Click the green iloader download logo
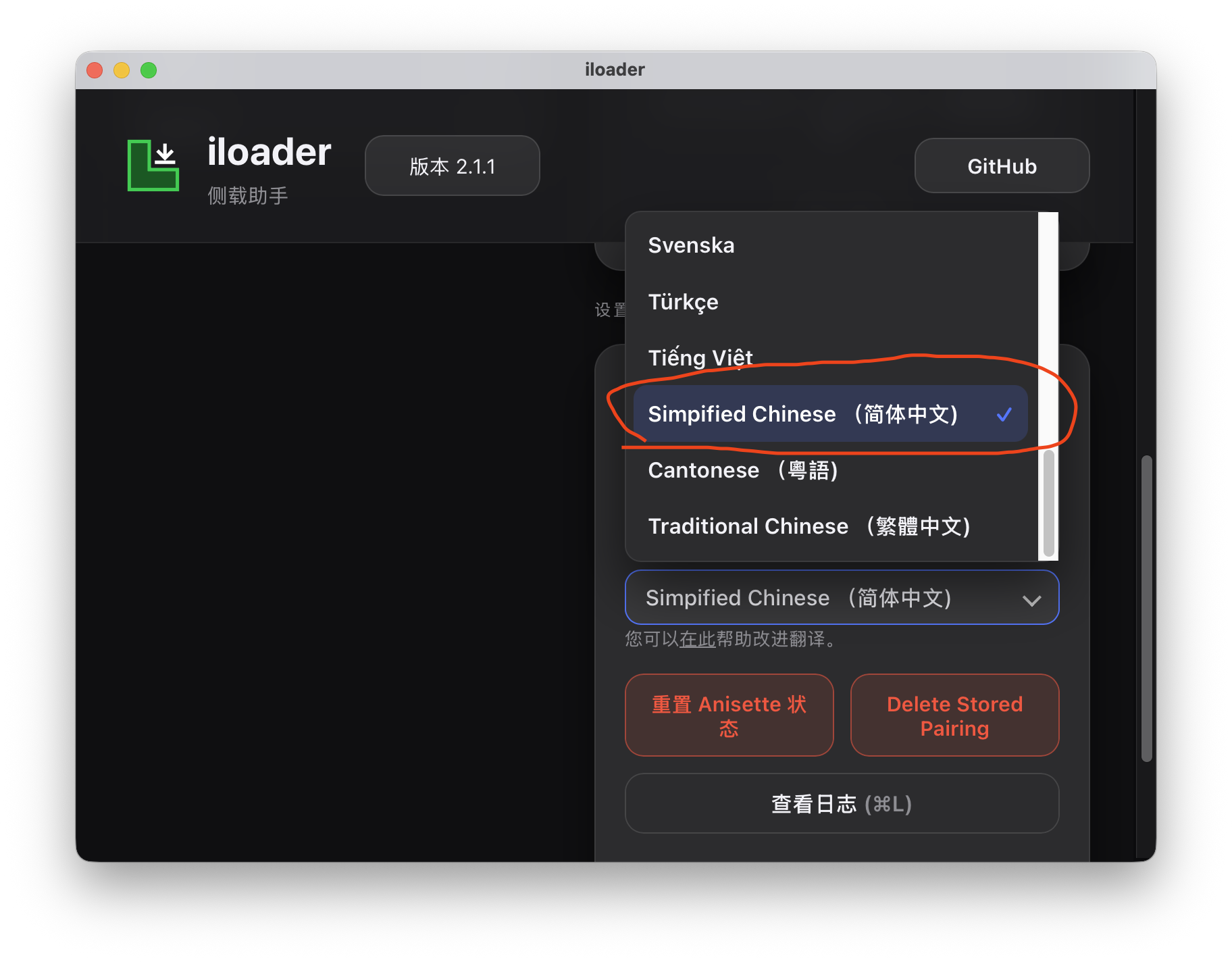The image size is (1232, 962). tap(153, 166)
